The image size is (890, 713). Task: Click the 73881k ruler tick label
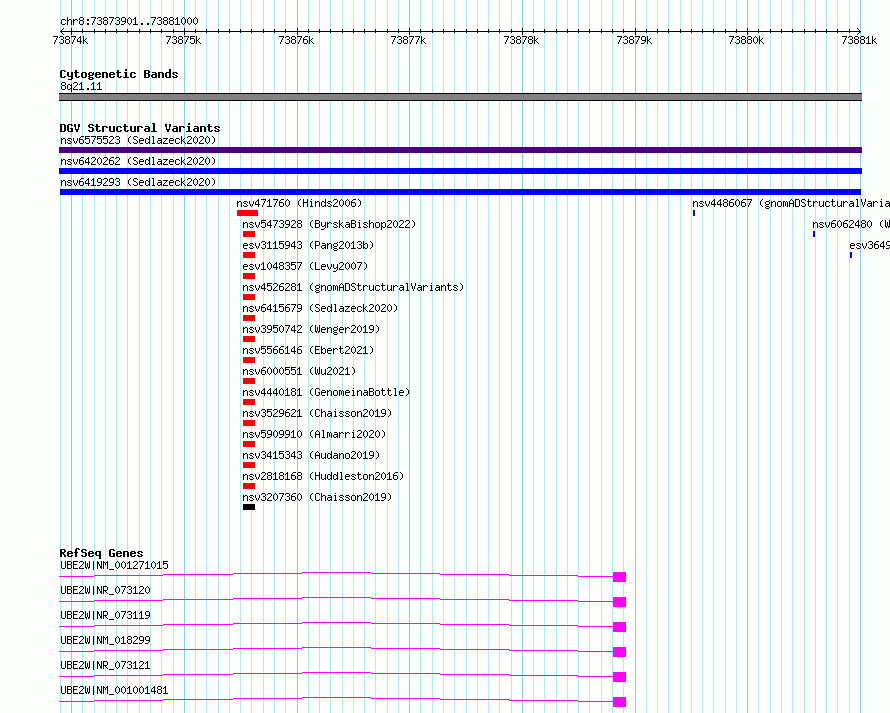click(859, 40)
